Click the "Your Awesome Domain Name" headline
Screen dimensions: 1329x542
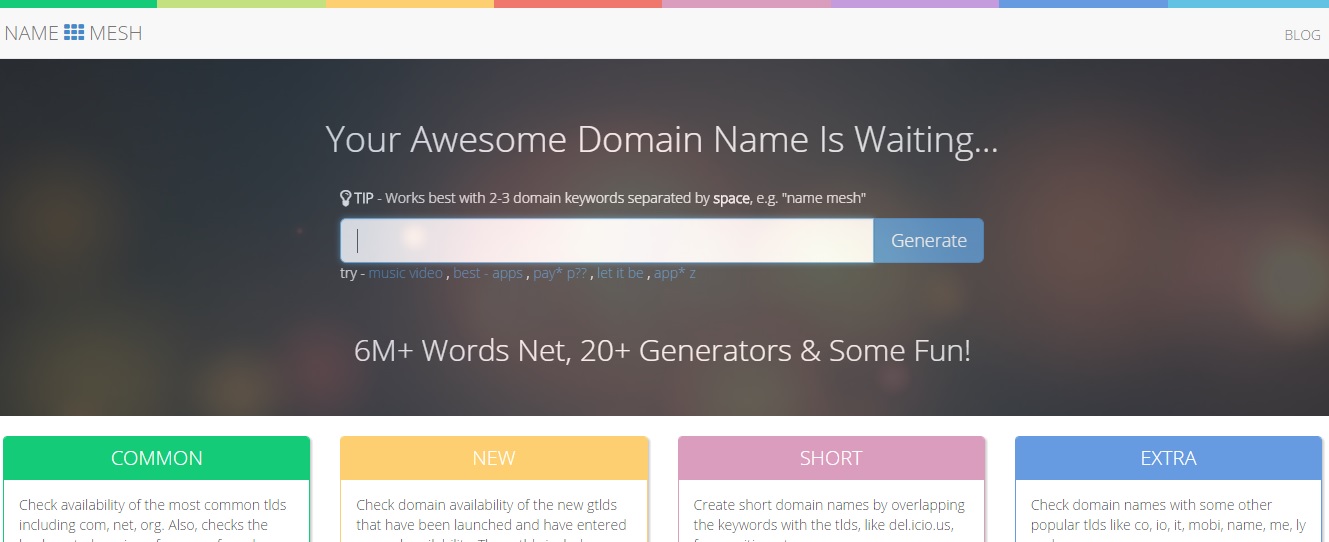click(662, 140)
